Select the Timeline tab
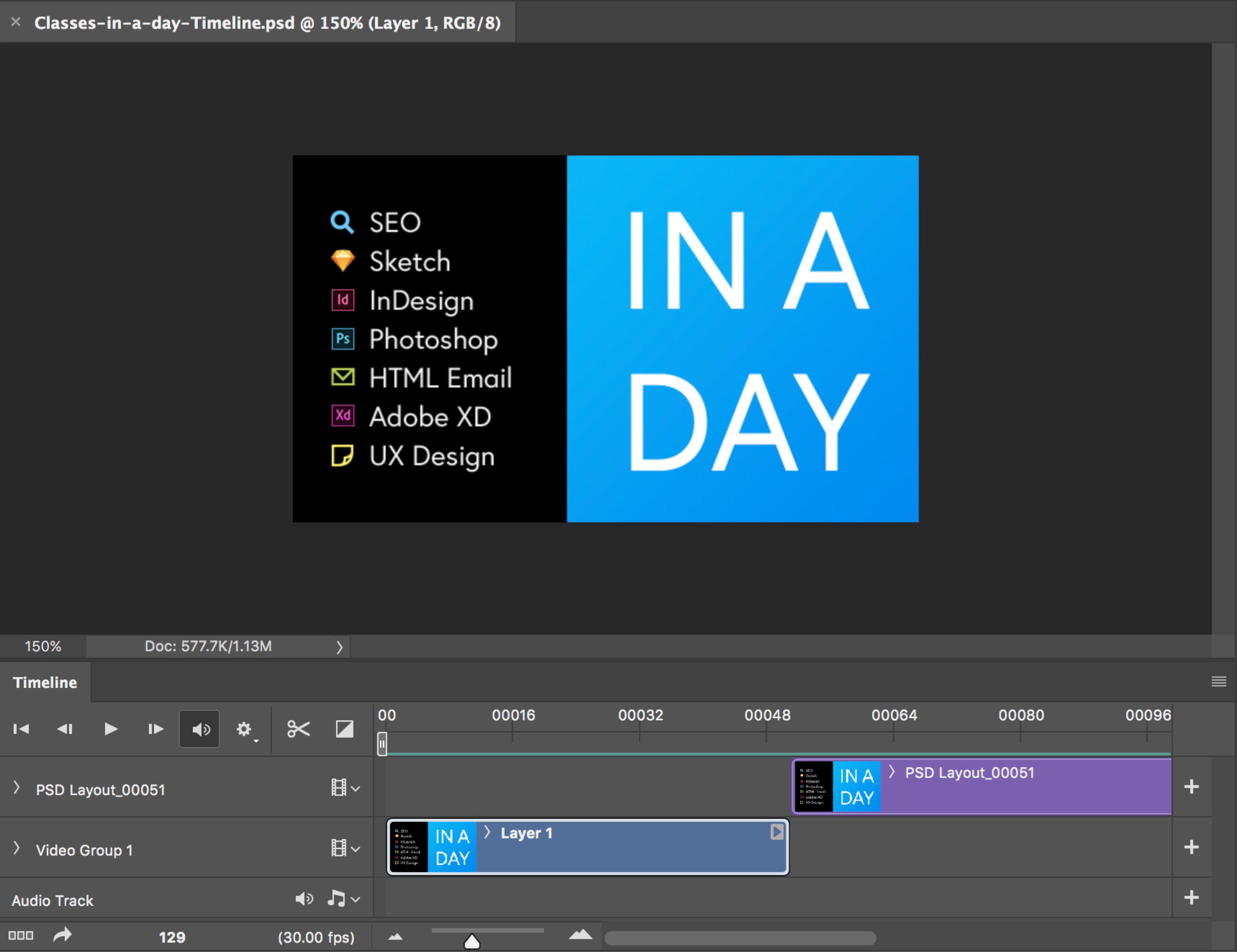 tap(45, 683)
